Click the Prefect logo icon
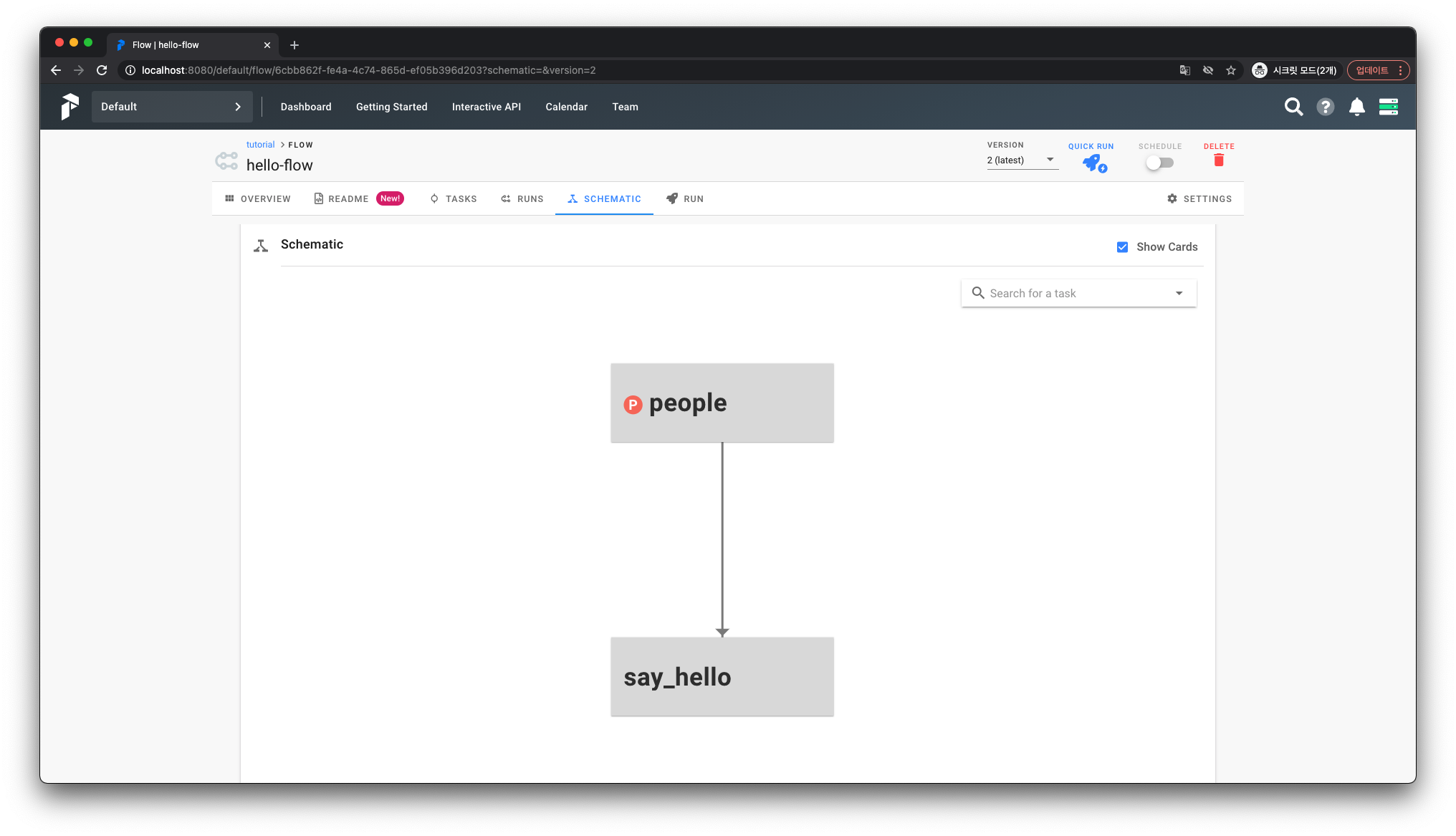 70,107
